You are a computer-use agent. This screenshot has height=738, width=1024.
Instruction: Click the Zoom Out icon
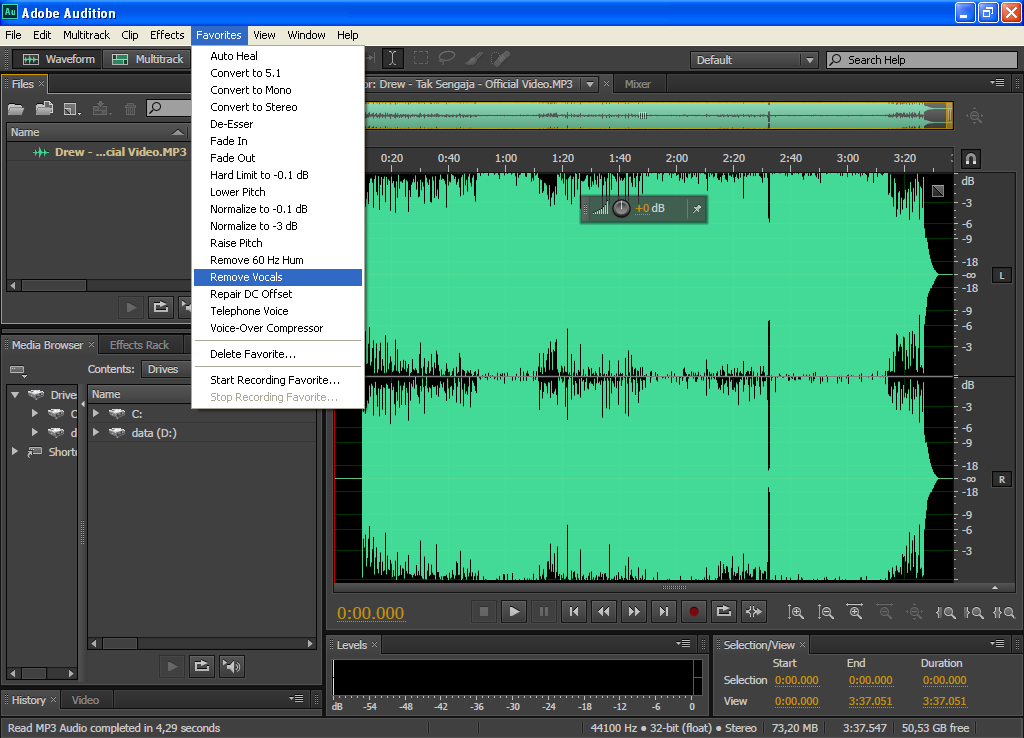[826, 611]
